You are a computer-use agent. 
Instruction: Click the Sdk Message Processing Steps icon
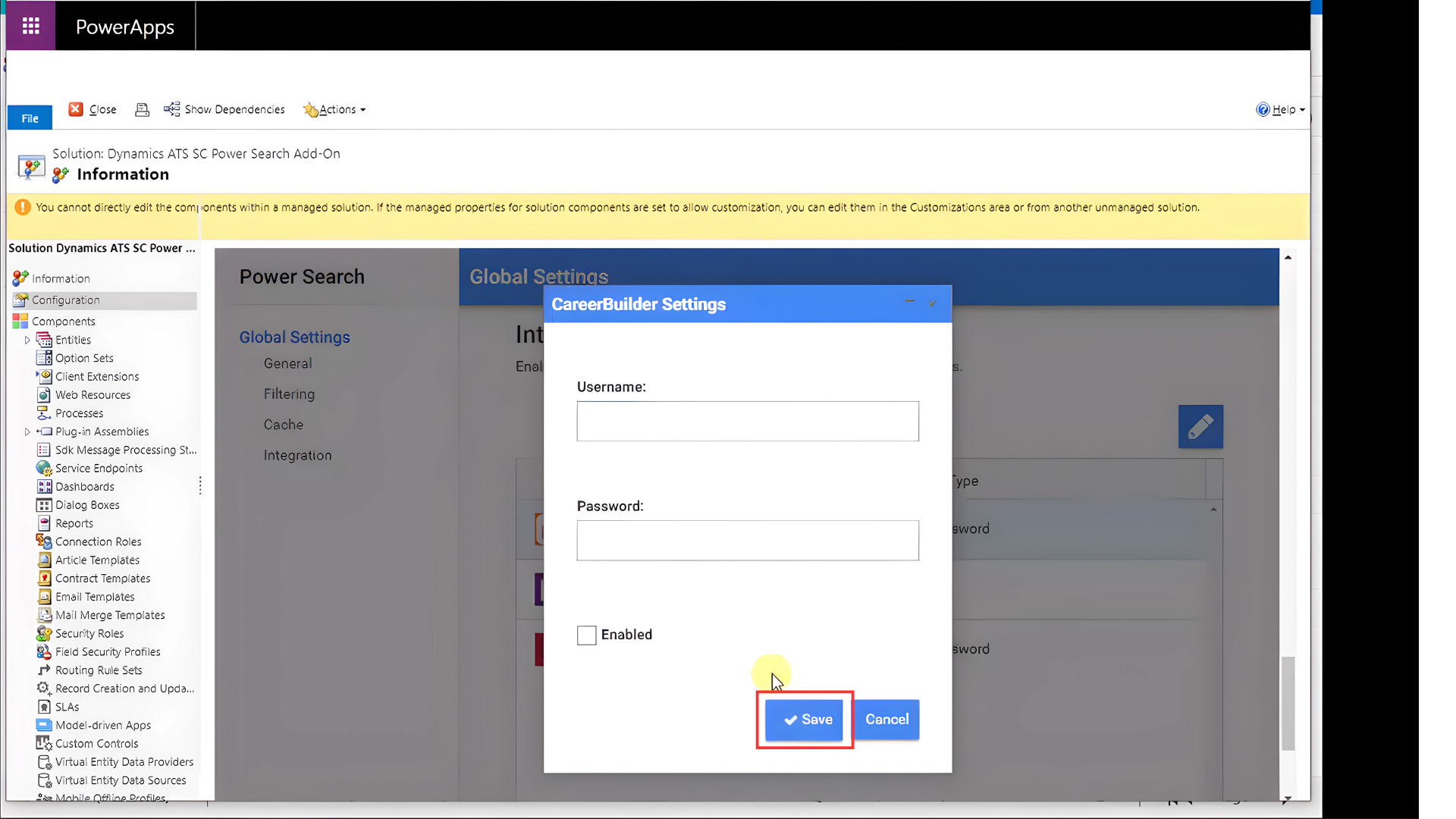pos(44,450)
